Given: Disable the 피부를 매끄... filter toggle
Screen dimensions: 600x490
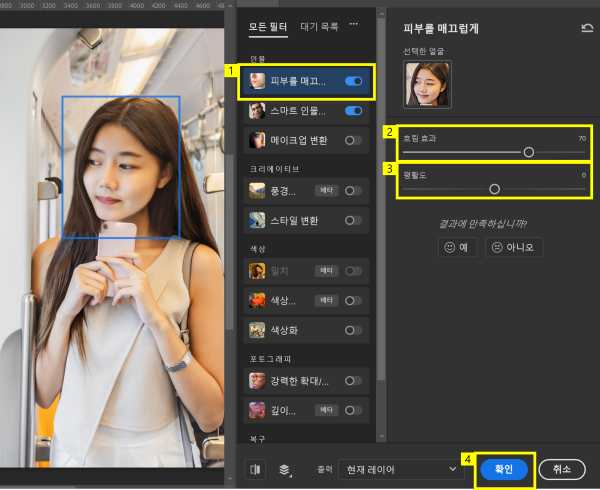Looking at the screenshot, I should pyautogui.click(x=354, y=81).
